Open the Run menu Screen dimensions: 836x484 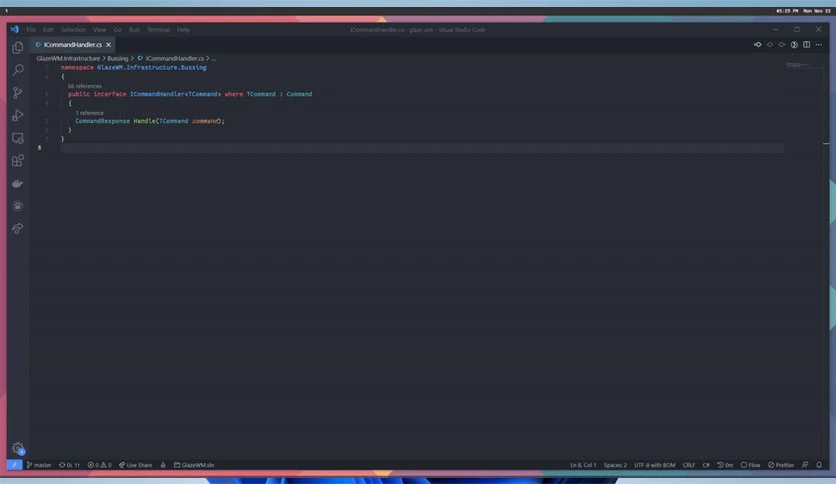point(134,30)
